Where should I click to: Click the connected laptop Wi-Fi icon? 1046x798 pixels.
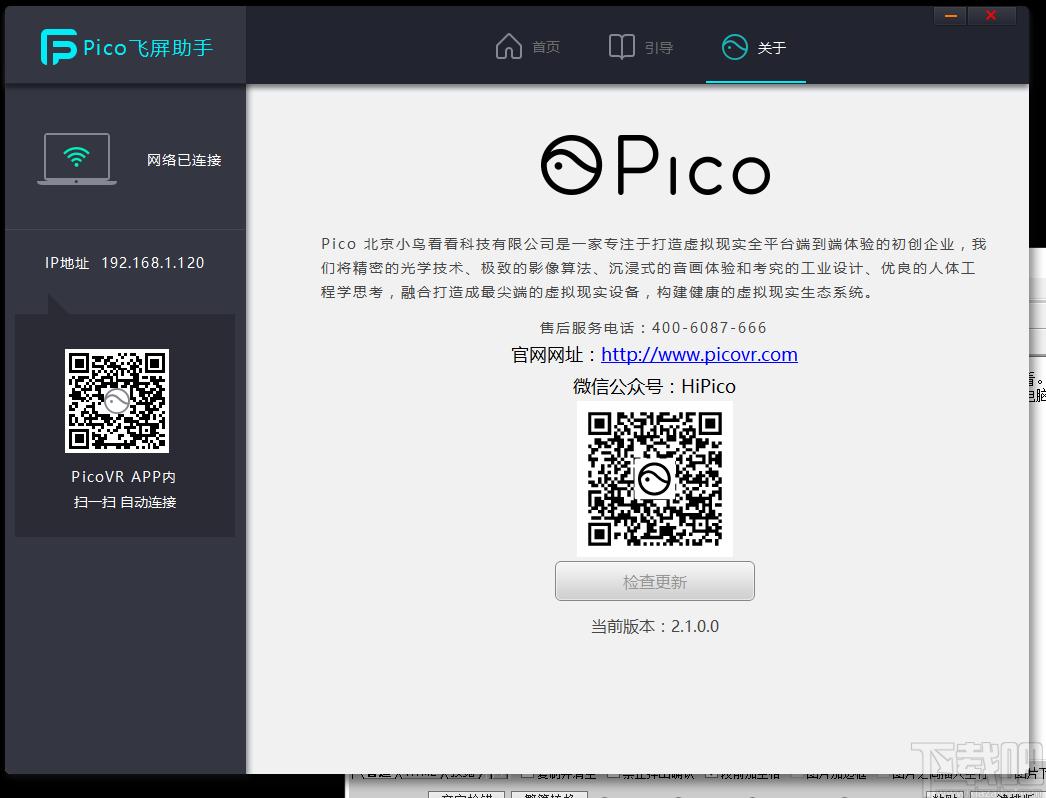coord(76,156)
